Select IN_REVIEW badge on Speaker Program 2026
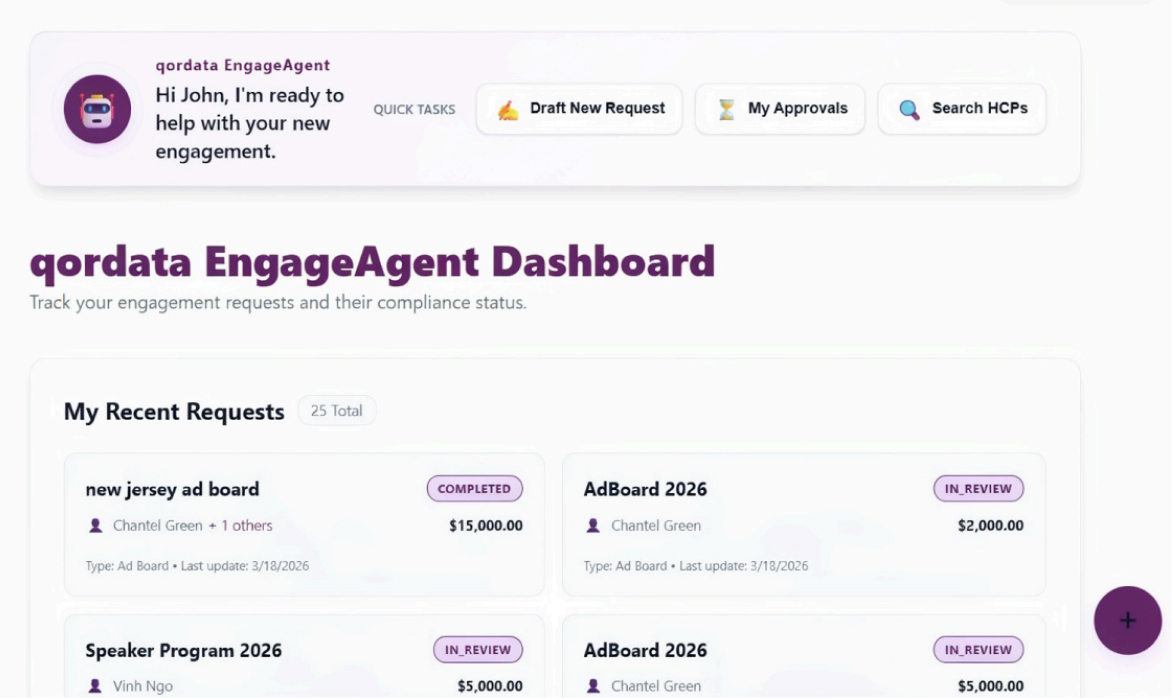1172x698 pixels. (x=477, y=650)
